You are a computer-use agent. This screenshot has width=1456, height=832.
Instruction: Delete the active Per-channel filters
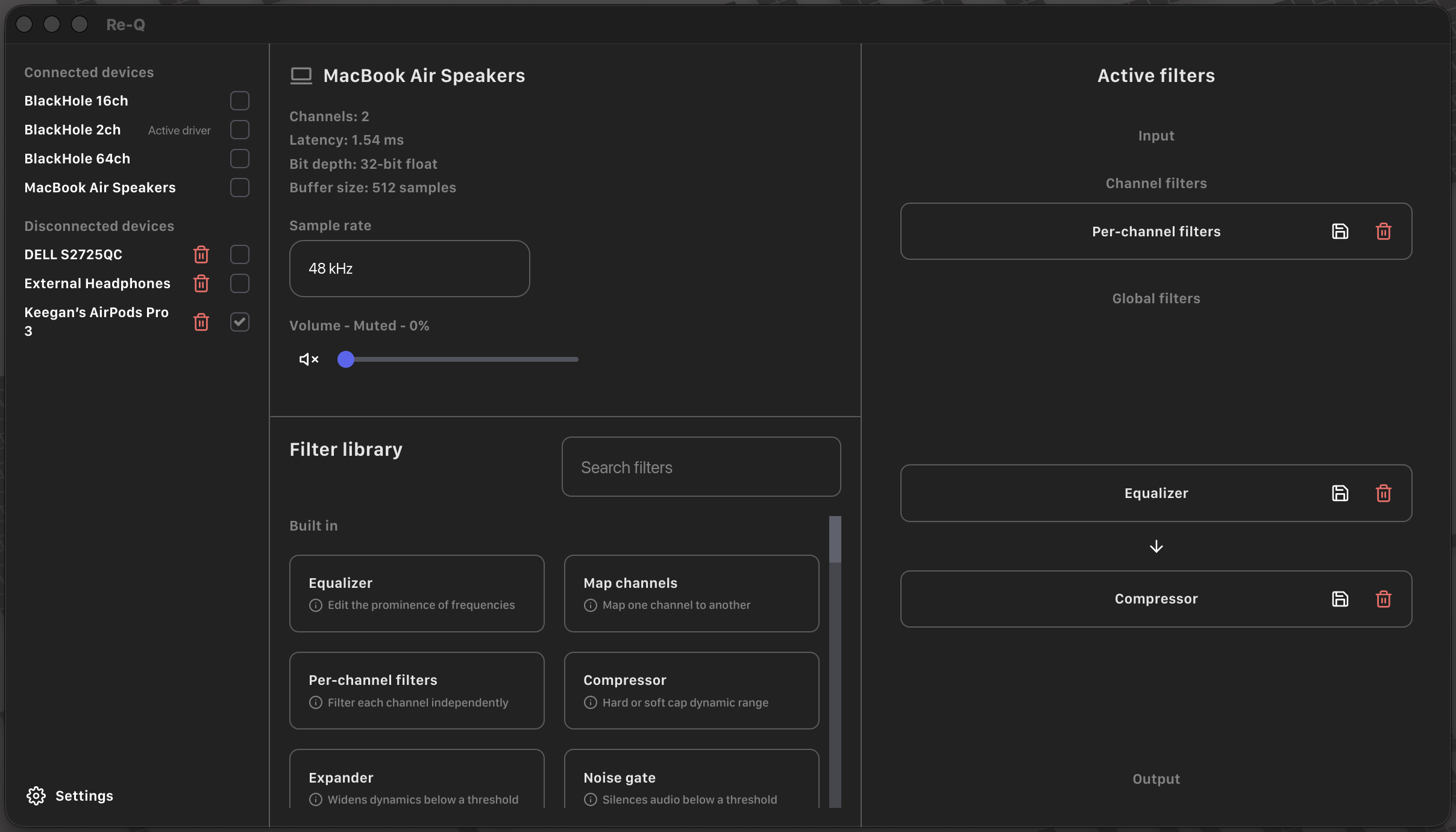[x=1384, y=232]
